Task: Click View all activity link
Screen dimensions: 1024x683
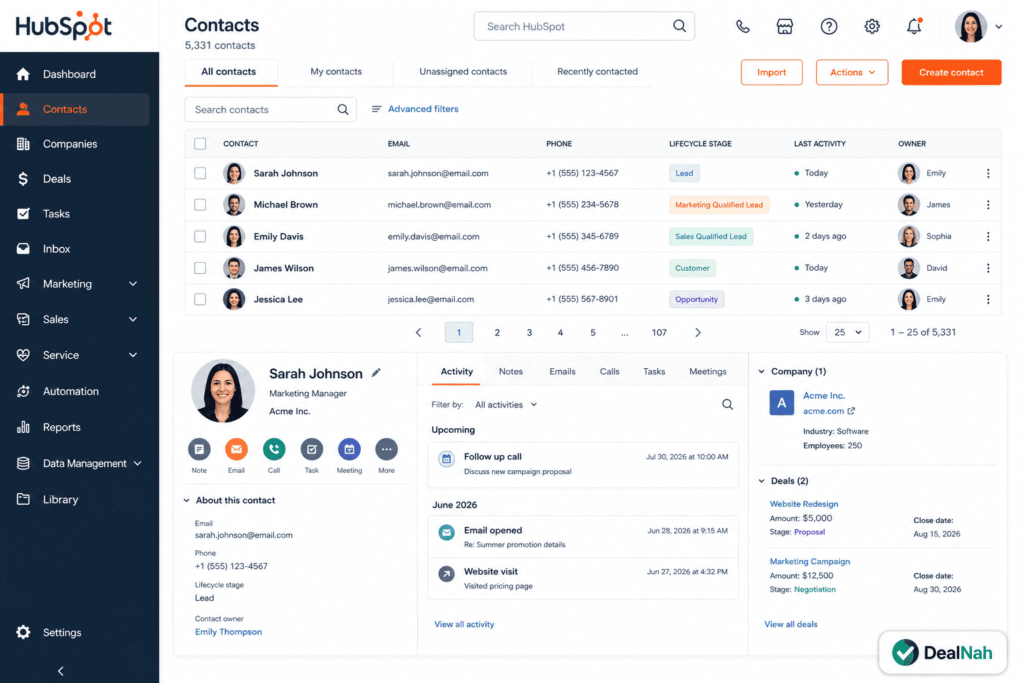Action: [464, 624]
